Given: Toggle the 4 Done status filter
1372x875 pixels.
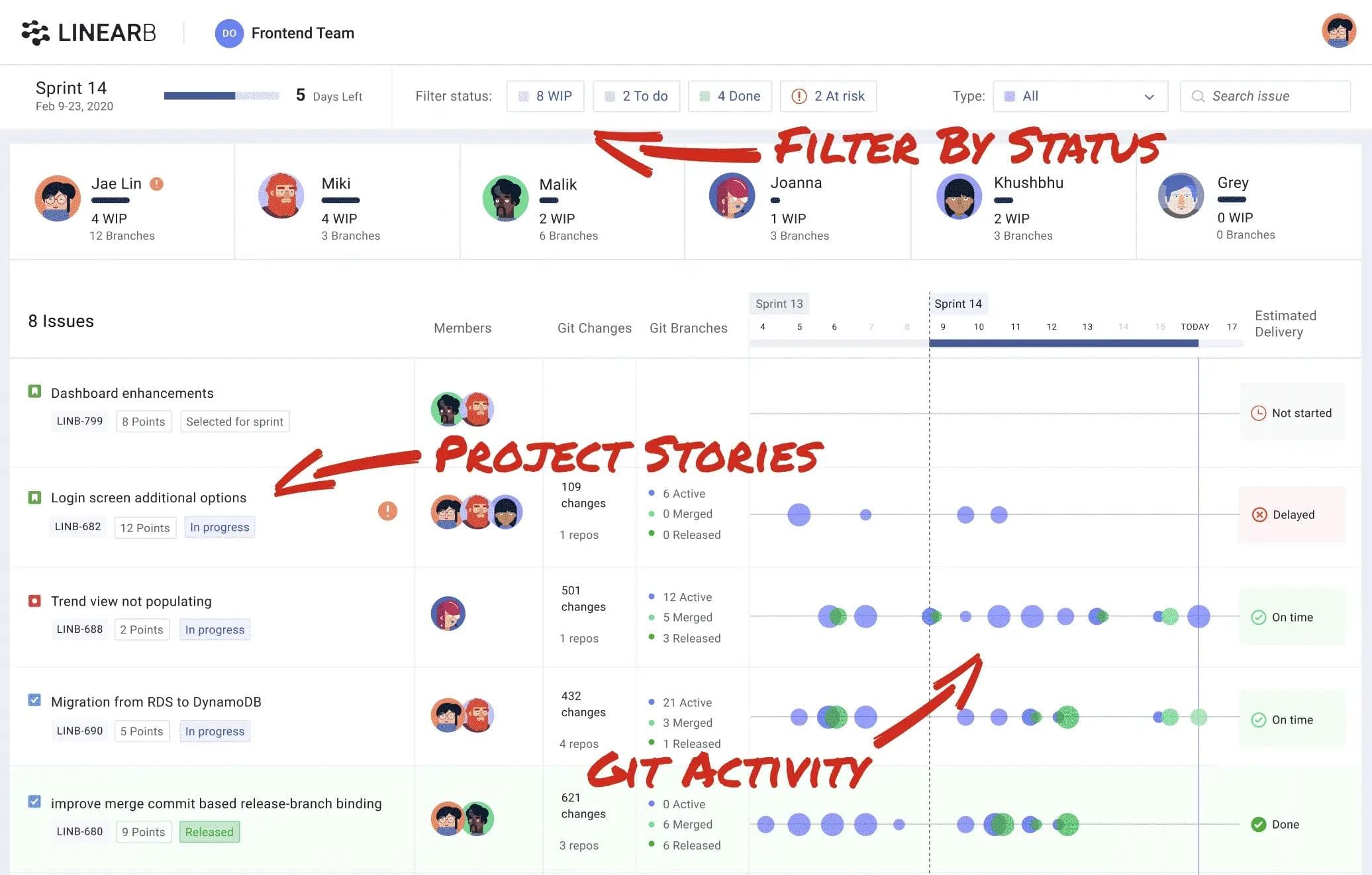Looking at the screenshot, I should [730, 96].
